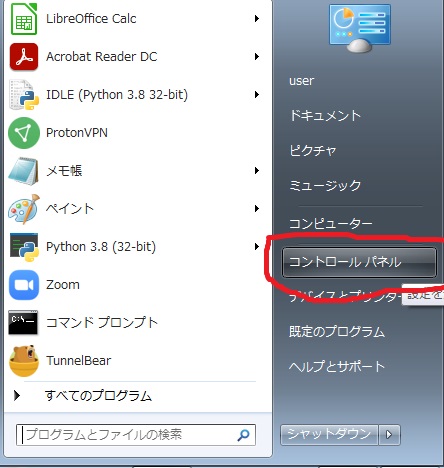444x468 pixels.
Task: Open the ペイント paint palette icon
Action: [x=23, y=209]
